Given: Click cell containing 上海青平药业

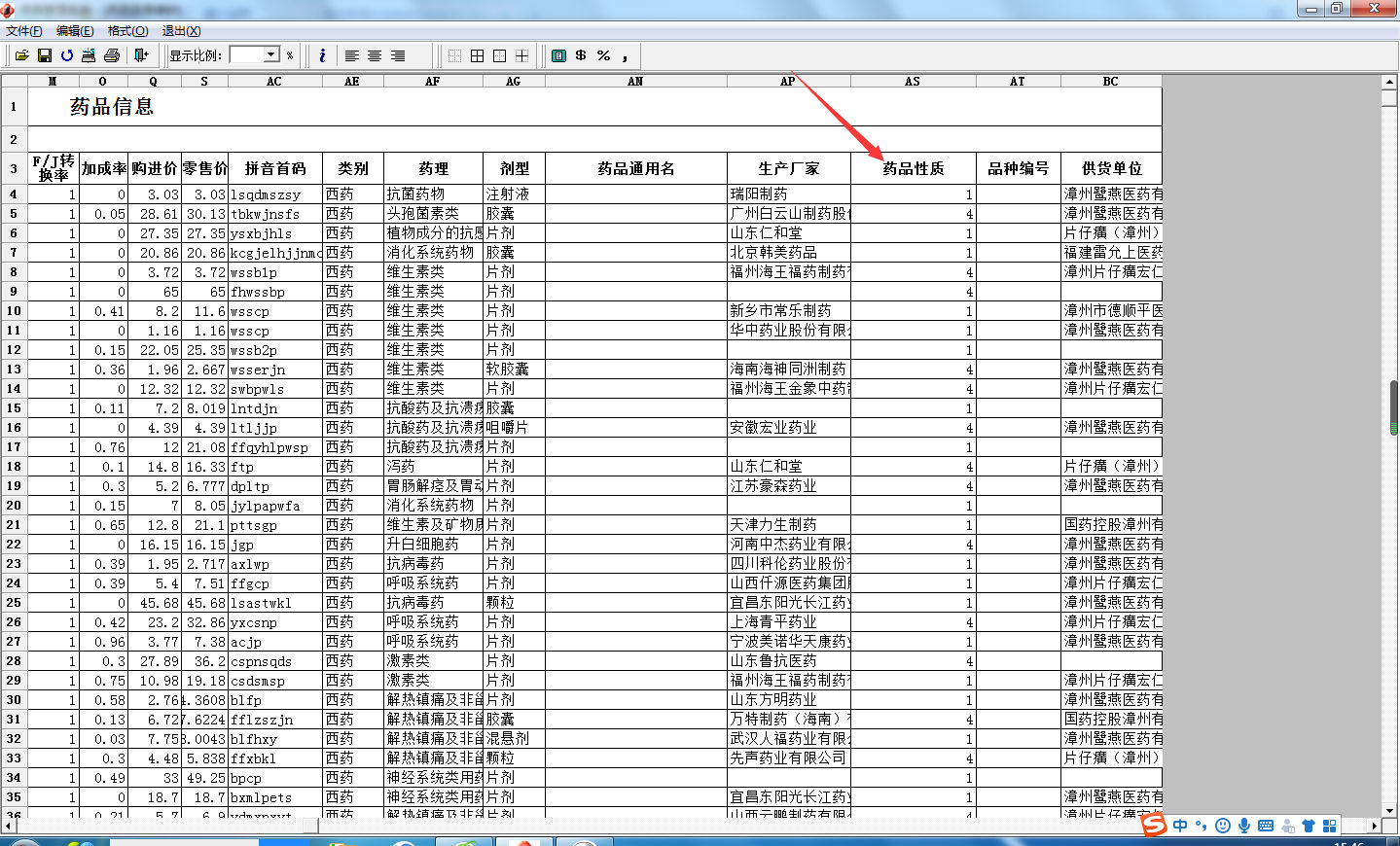Looking at the screenshot, I should tap(789, 622).
